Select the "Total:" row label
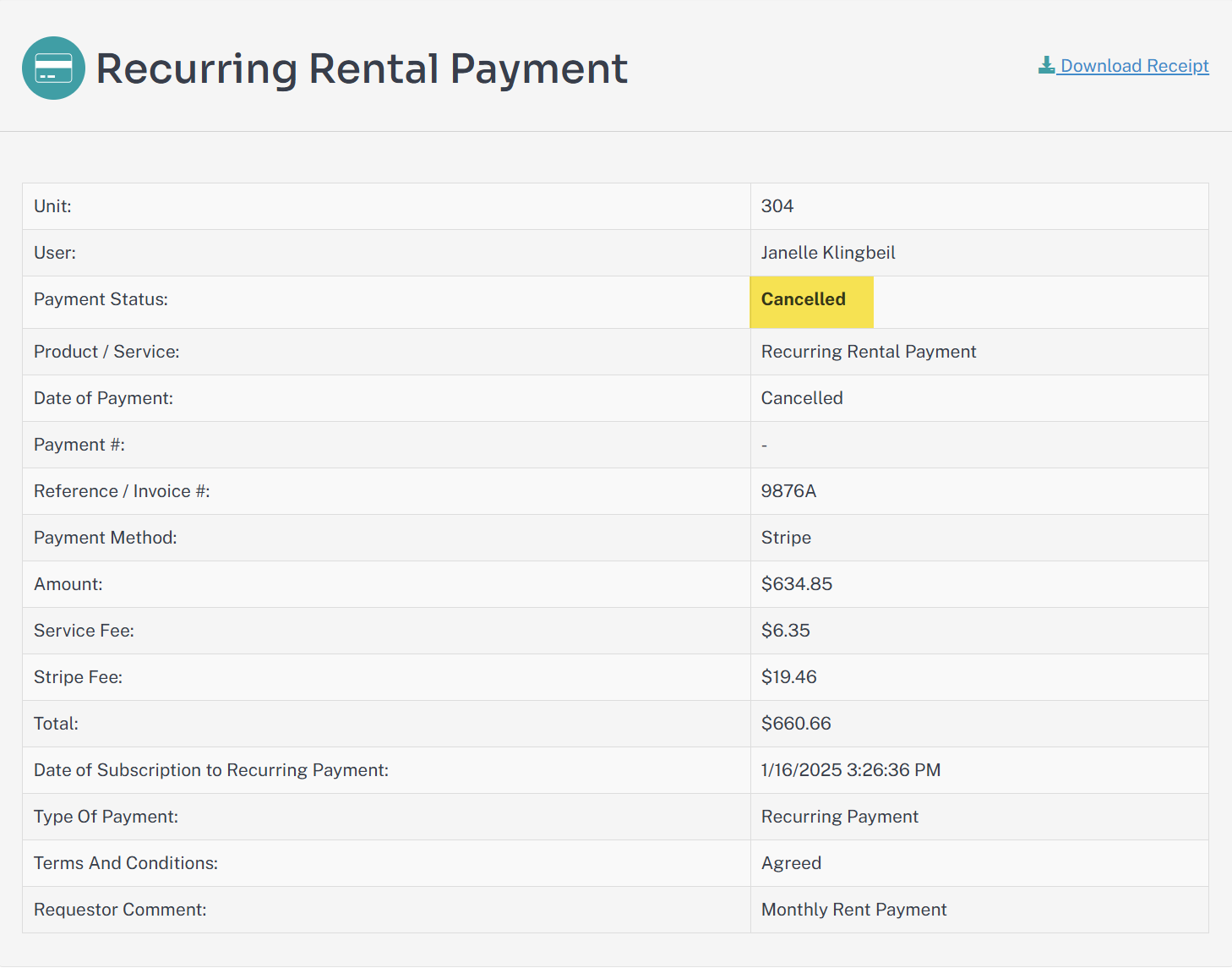Viewport: 1232px width, 968px height. [56, 724]
